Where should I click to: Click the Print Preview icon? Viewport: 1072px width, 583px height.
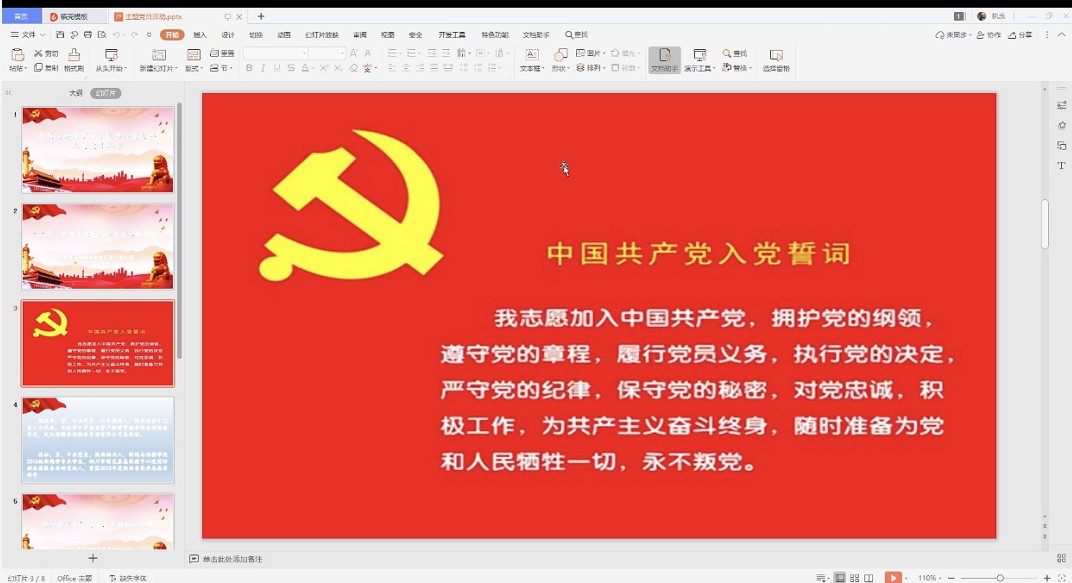(102, 34)
